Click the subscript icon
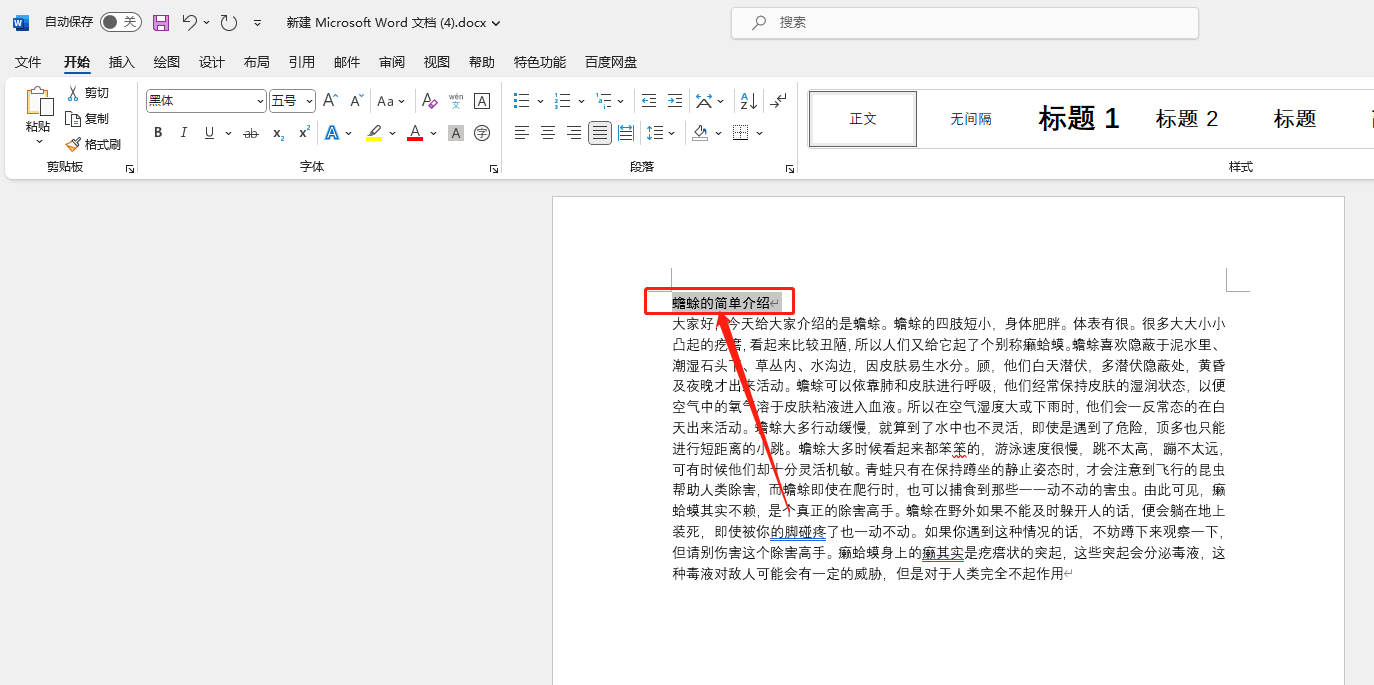Screen dimensions: 1374x685 (277, 132)
